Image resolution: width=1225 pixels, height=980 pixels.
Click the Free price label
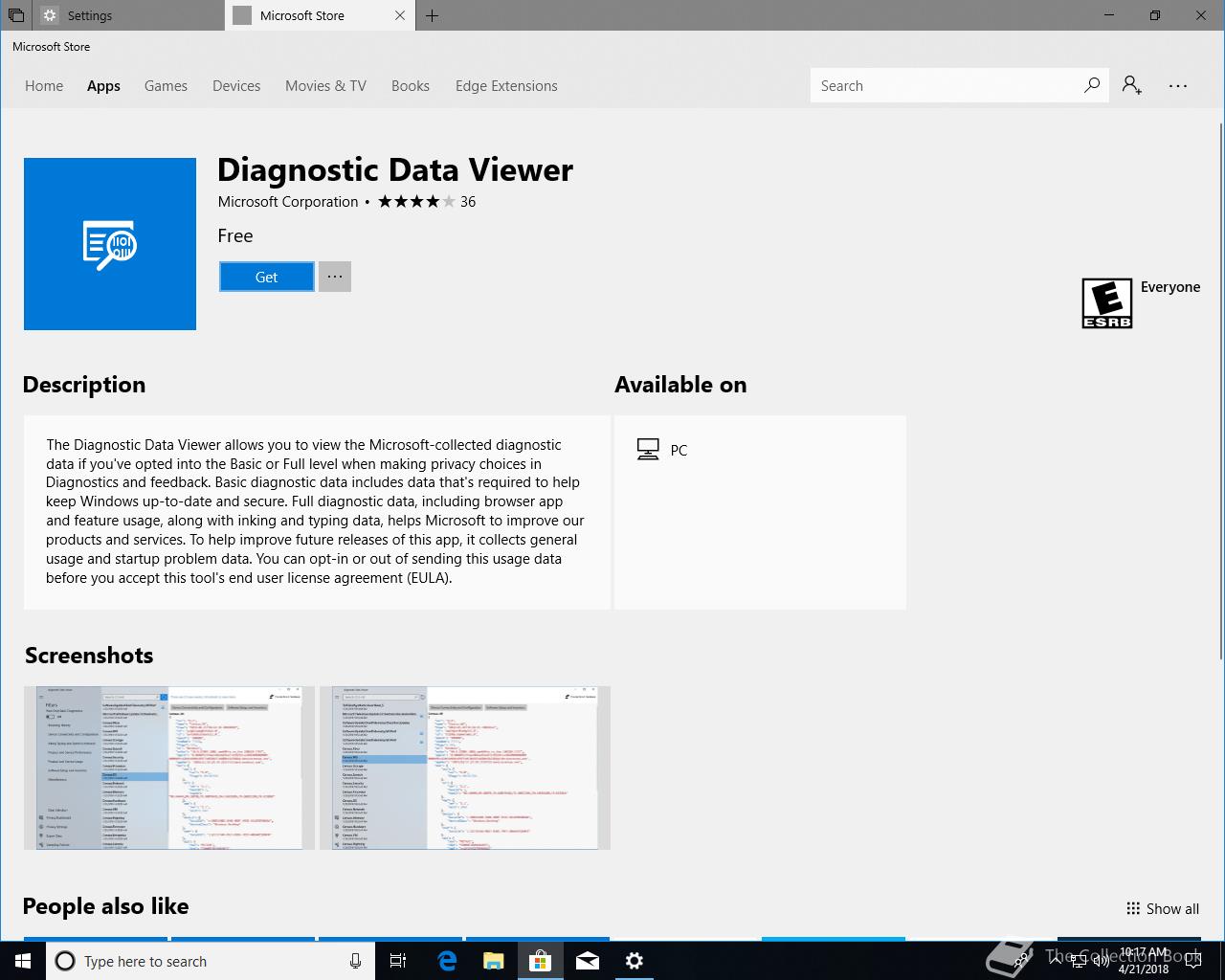235,235
